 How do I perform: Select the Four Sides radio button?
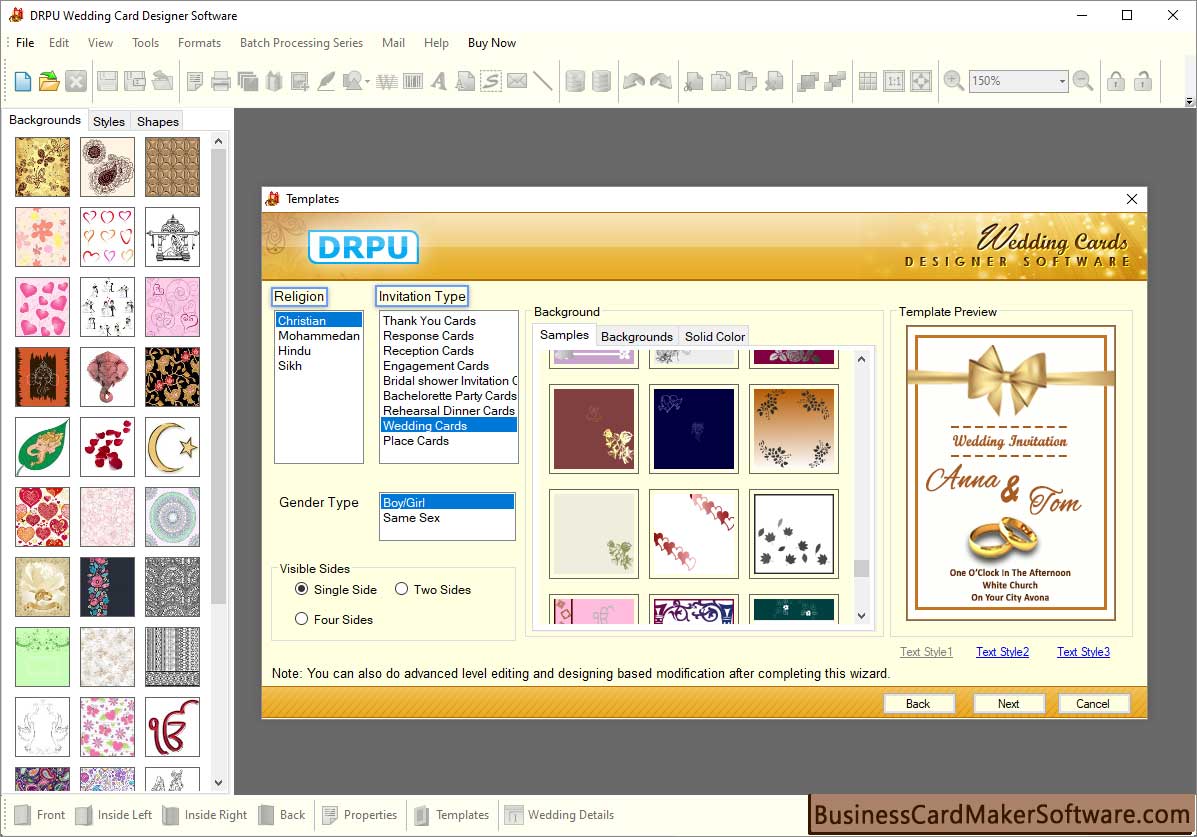click(x=302, y=619)
